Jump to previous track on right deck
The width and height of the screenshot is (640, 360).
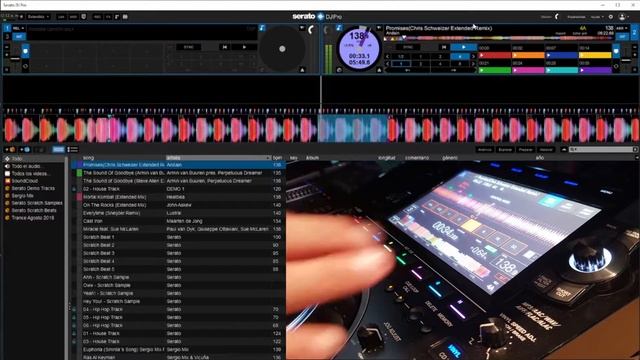[x=444, y=47]
